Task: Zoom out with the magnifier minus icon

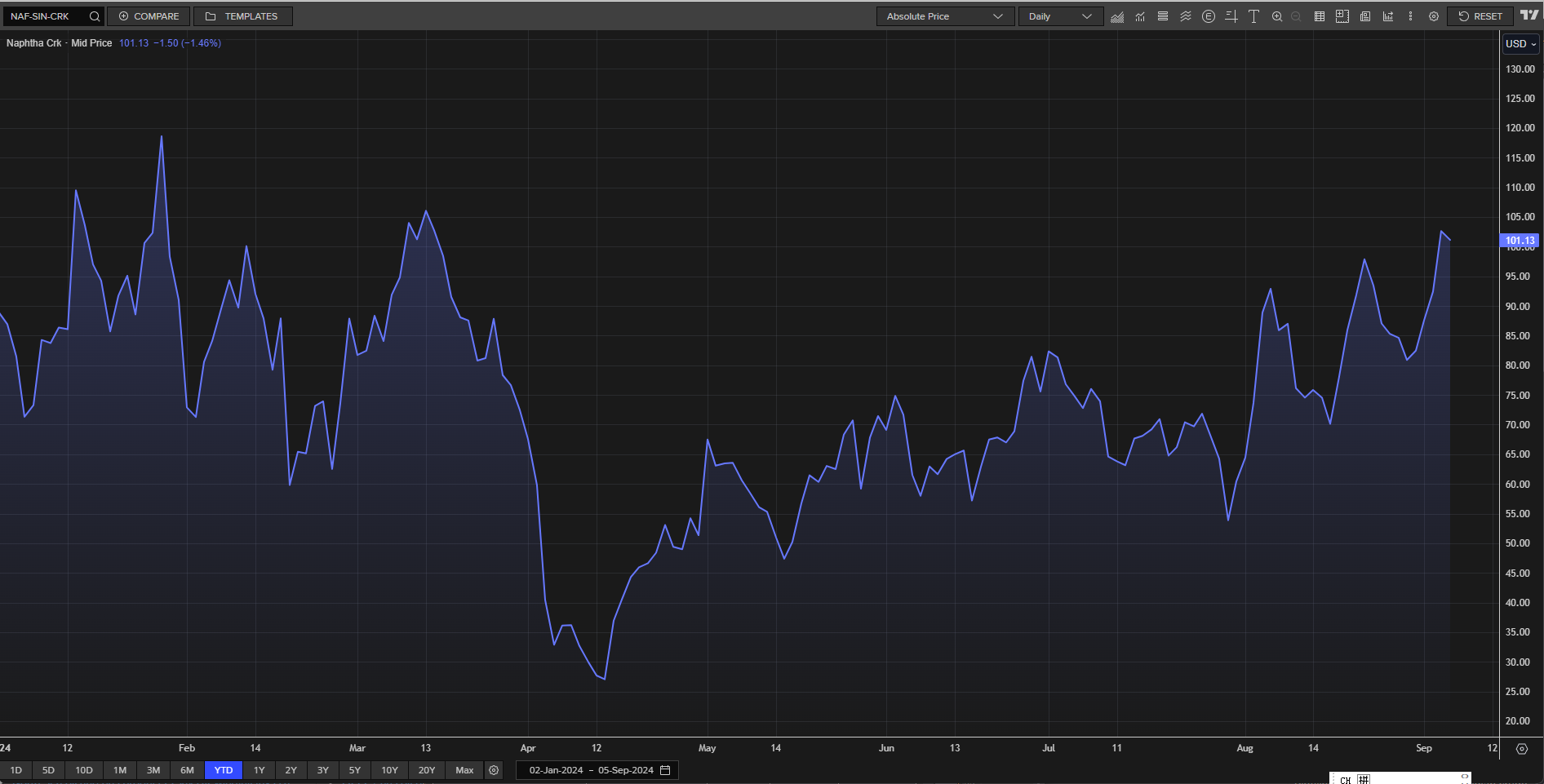Action: [1296, 16]
